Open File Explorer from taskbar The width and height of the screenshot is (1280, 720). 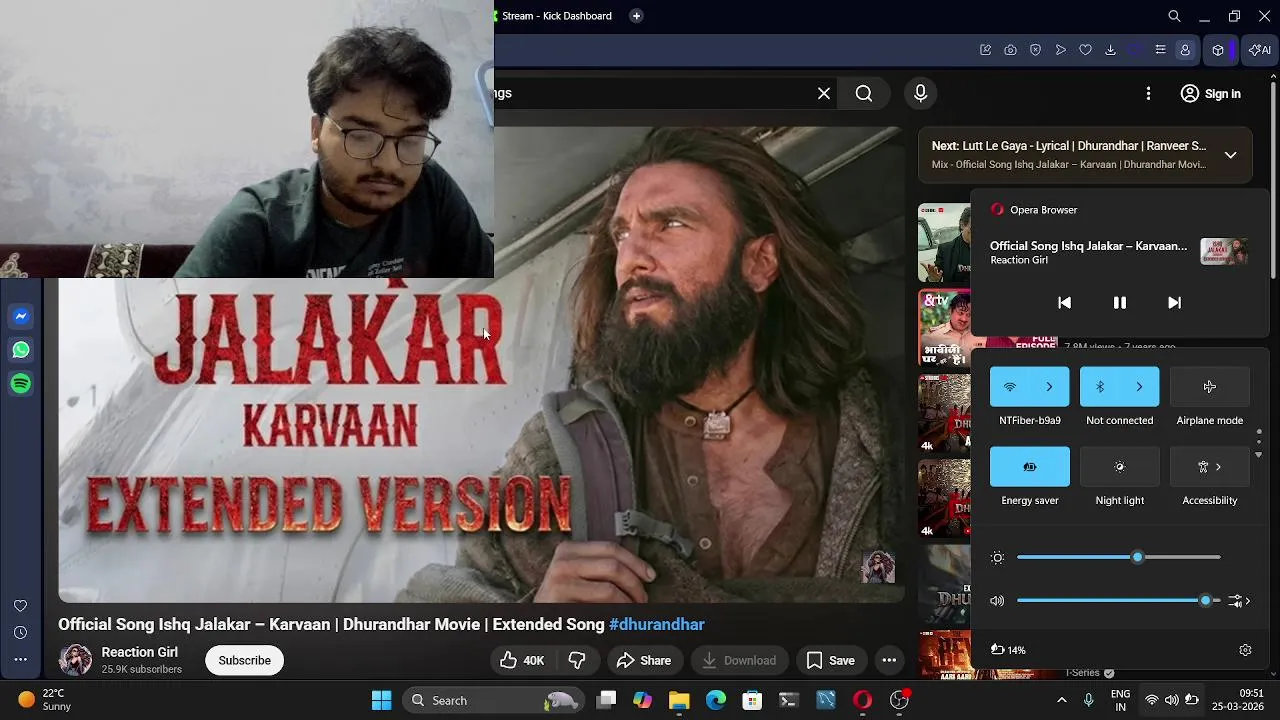tap(679, 700)
